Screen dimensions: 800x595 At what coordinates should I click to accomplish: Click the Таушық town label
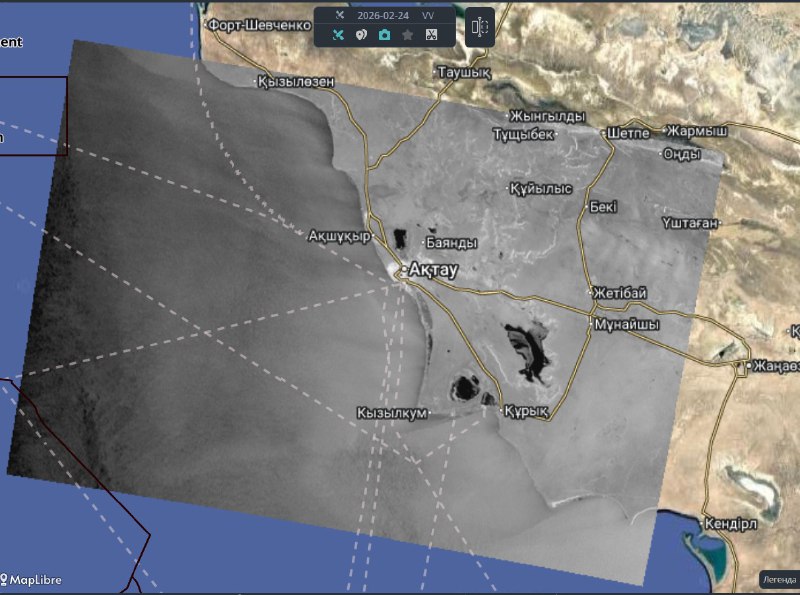(x=463, y=73)
